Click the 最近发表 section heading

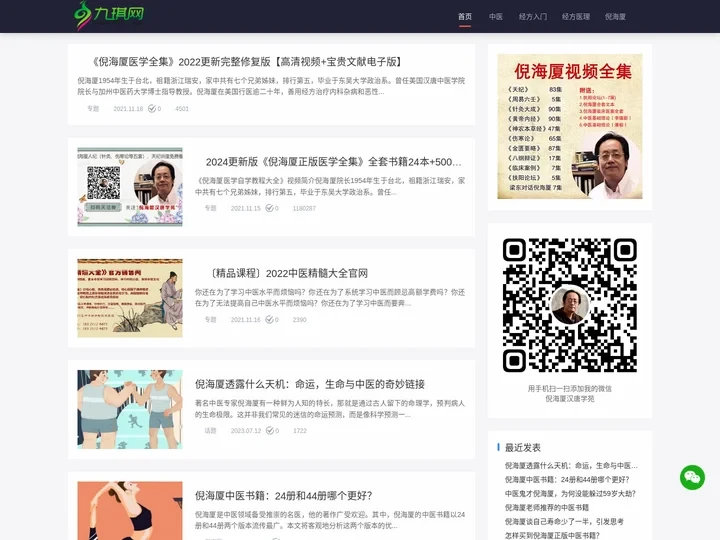coord(523,447)
